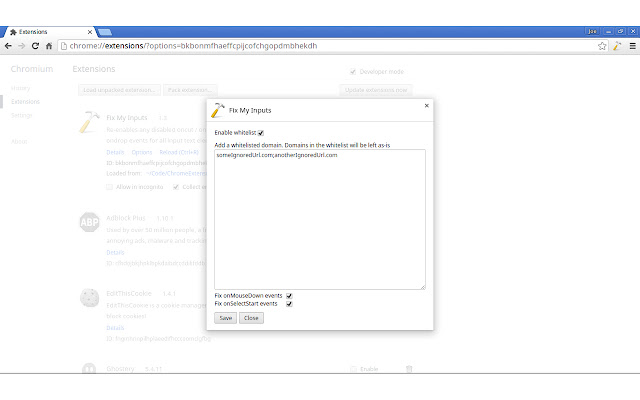Toggle Fix onMouseDown events checkbox
640x400 pixels.
289,296
